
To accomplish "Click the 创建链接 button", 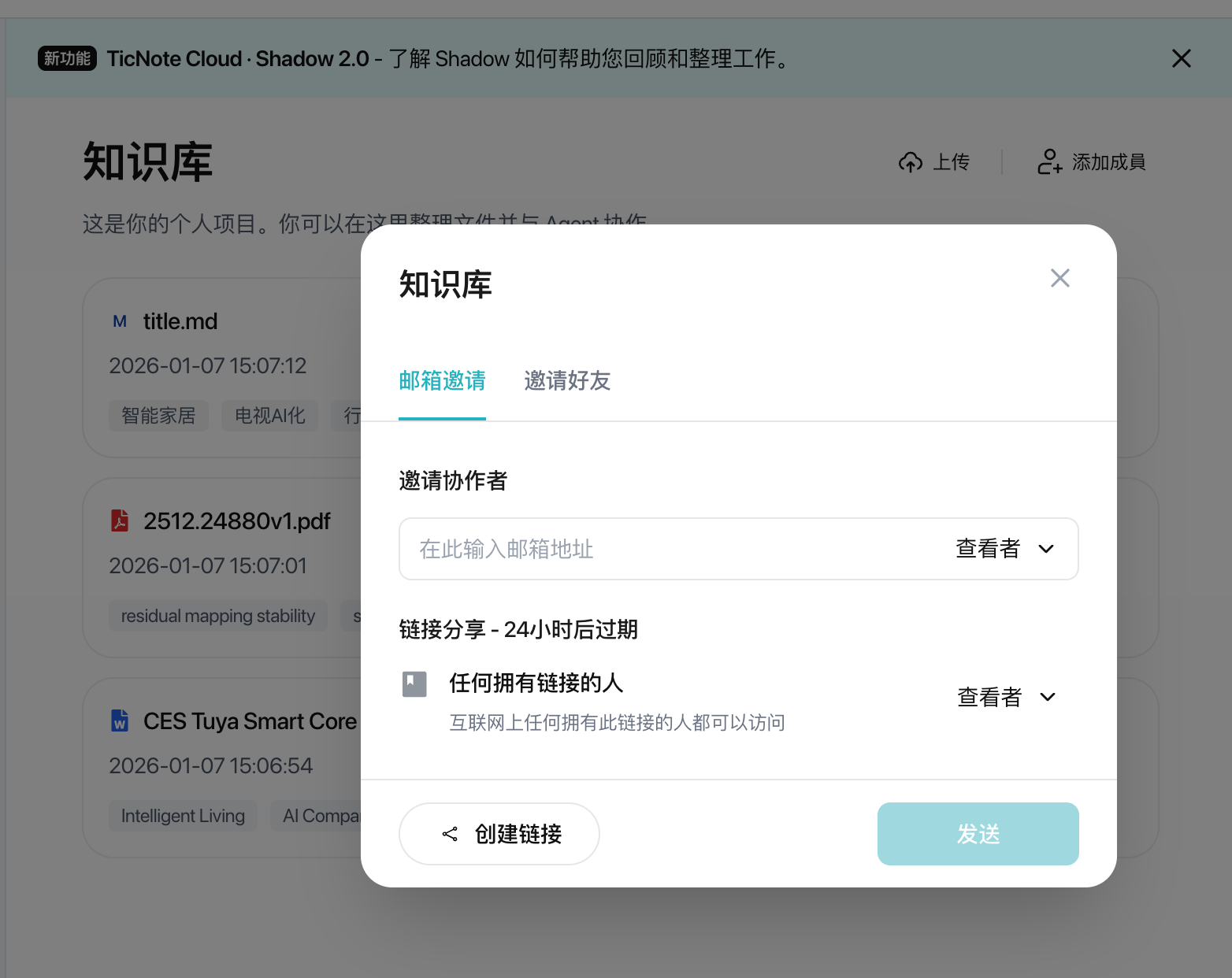I will (x=499, y=834).
